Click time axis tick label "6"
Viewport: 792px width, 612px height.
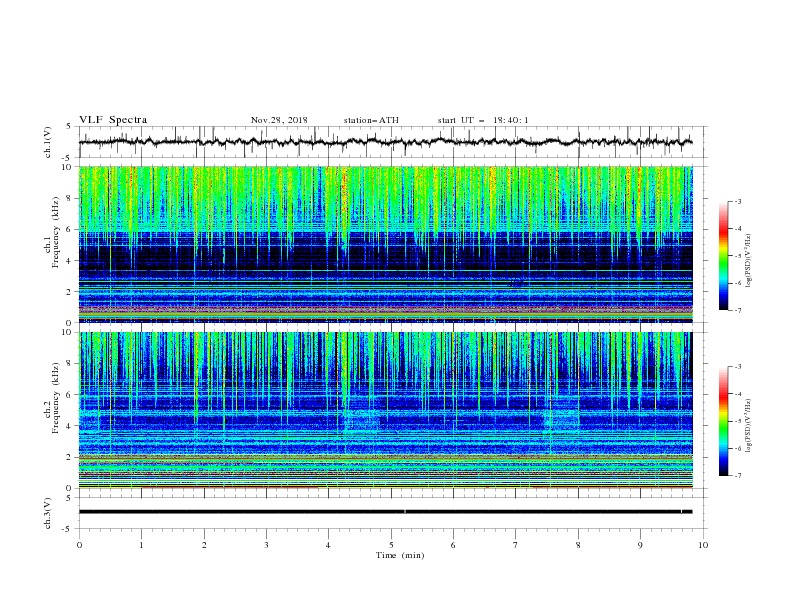point(453,545)
